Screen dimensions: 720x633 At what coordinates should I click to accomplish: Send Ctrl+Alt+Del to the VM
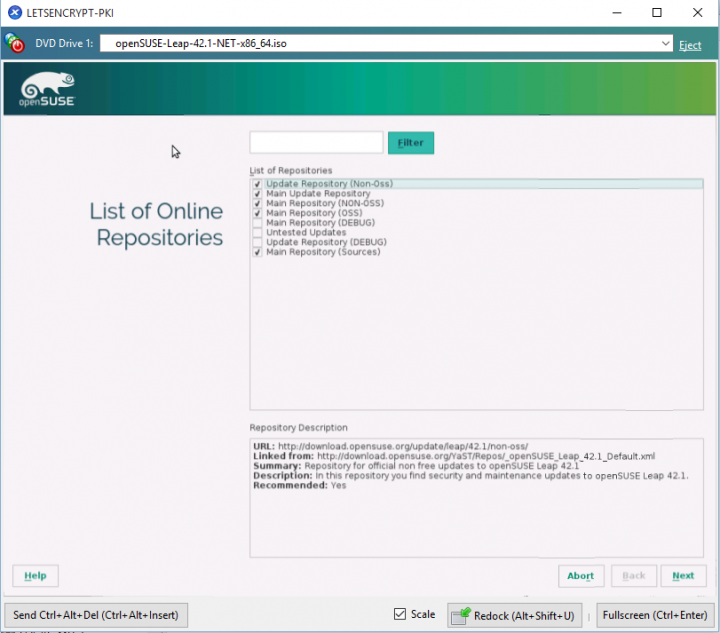[x=96, y=615]
